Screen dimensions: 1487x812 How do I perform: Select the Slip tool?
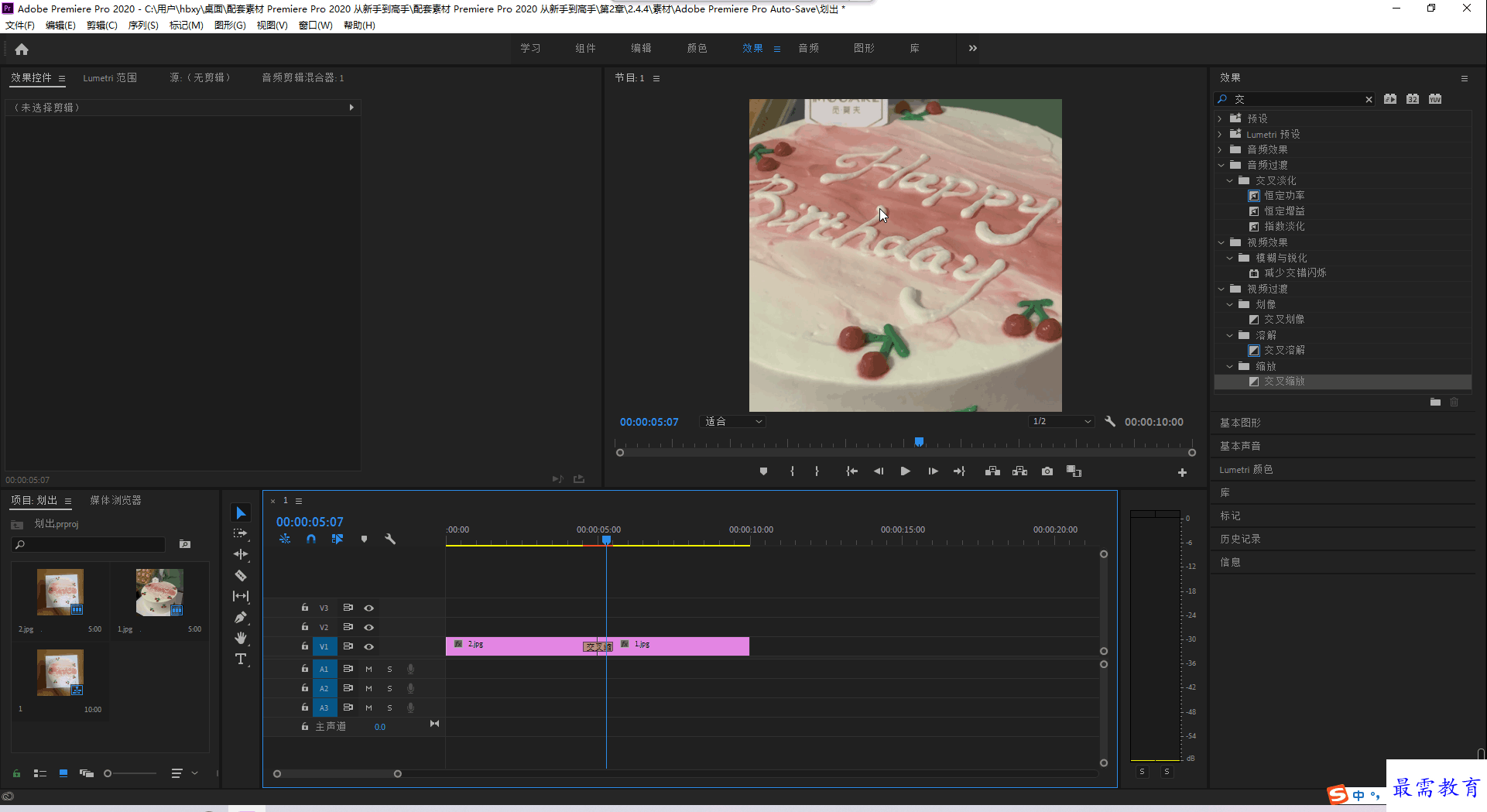[241, 596]
